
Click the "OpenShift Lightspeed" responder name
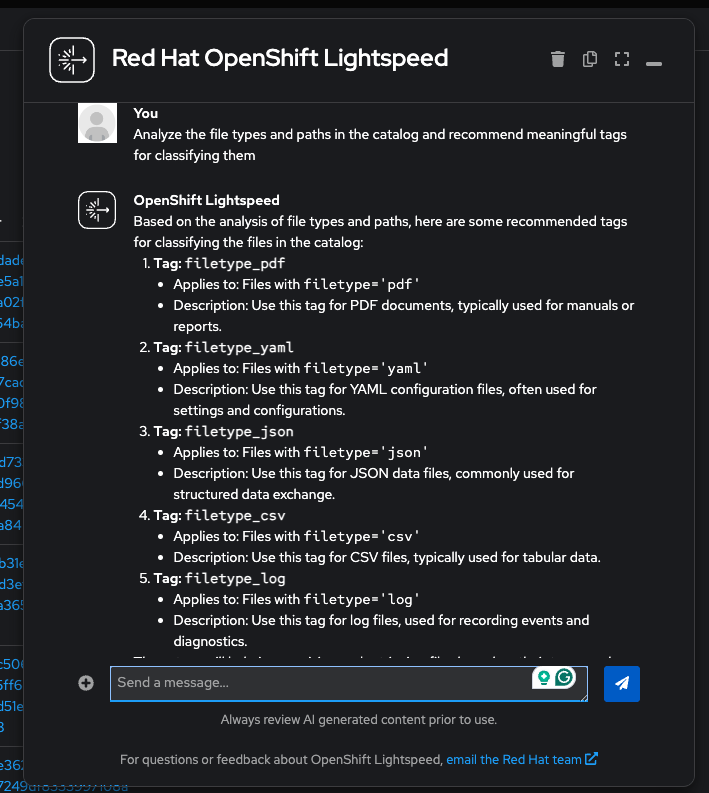click(x=206, y=200)
